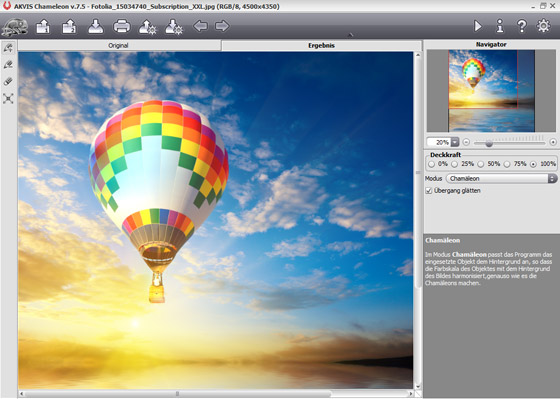Open background image with the first upload icon
Image resolution: width=560 pixels, height=399 pixels.
43,27
